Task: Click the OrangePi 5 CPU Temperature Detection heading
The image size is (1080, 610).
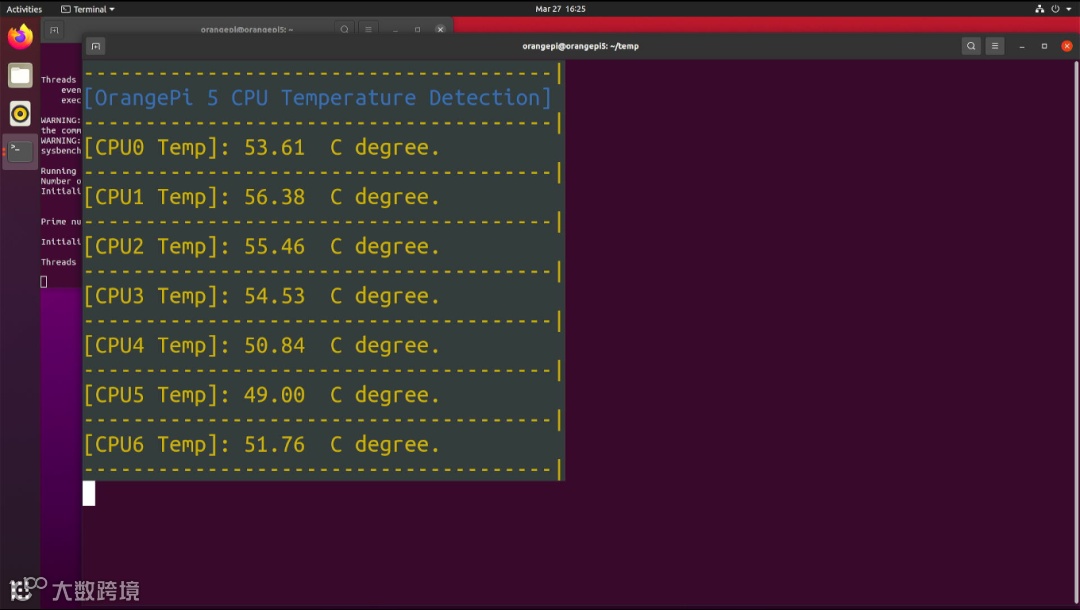Action: (318, 98)
